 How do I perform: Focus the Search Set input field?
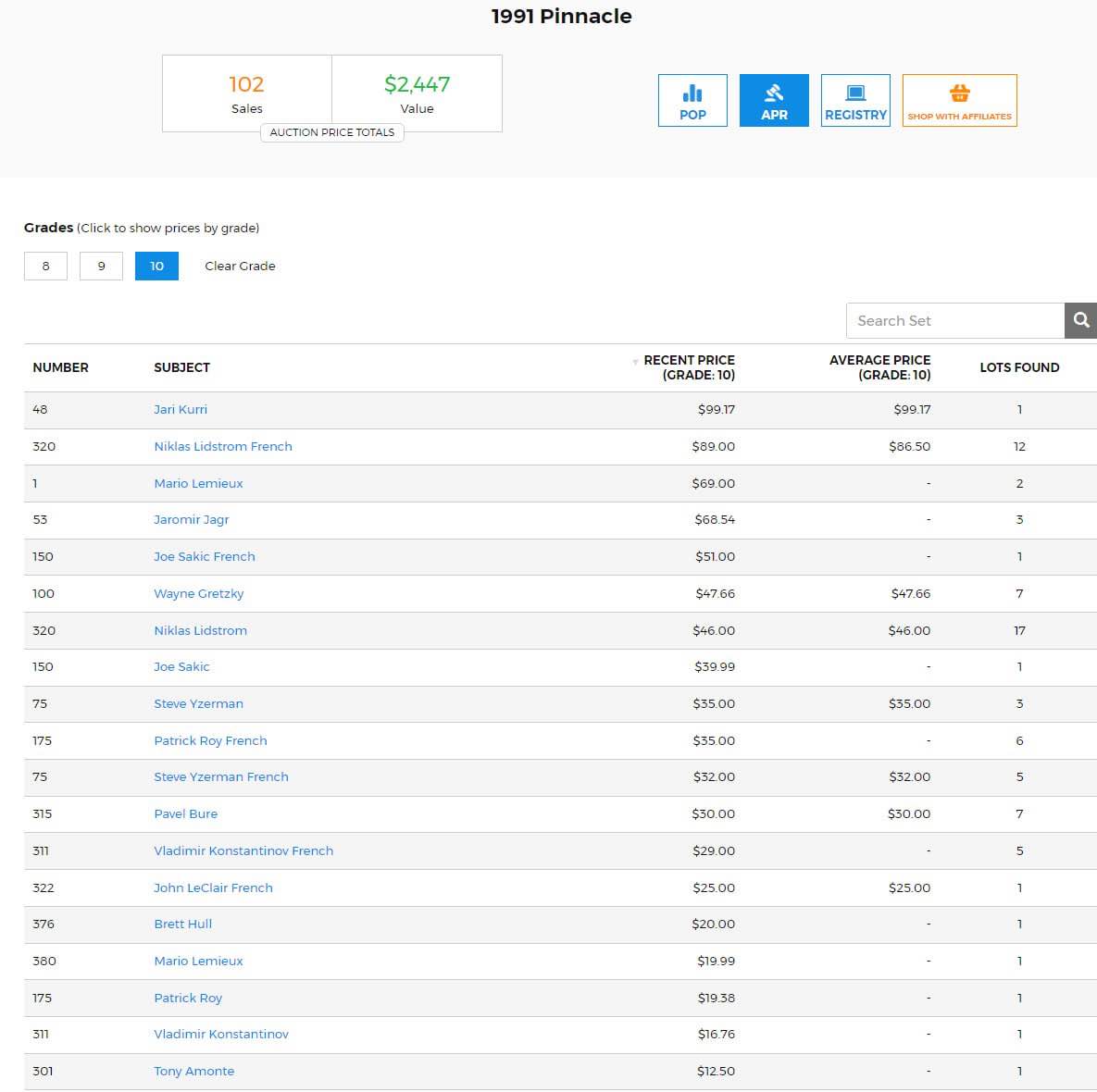pos(955,320)
